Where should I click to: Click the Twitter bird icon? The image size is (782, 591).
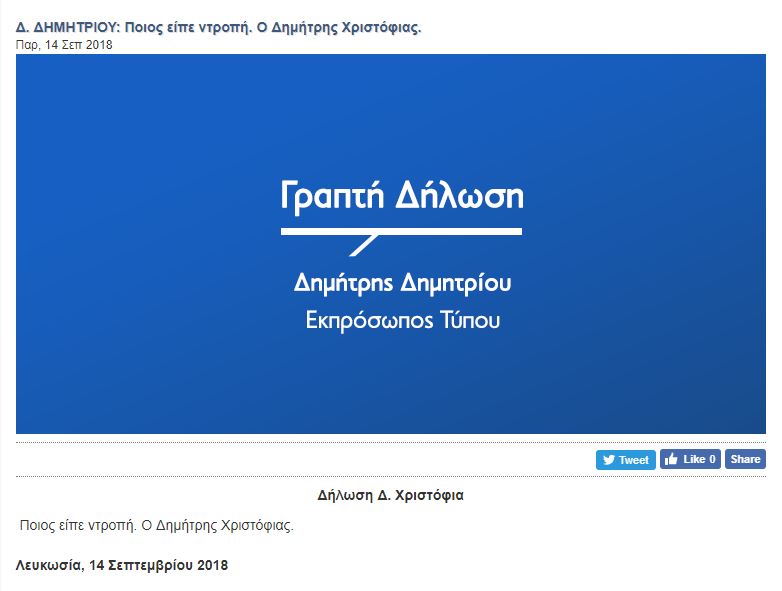608,460
